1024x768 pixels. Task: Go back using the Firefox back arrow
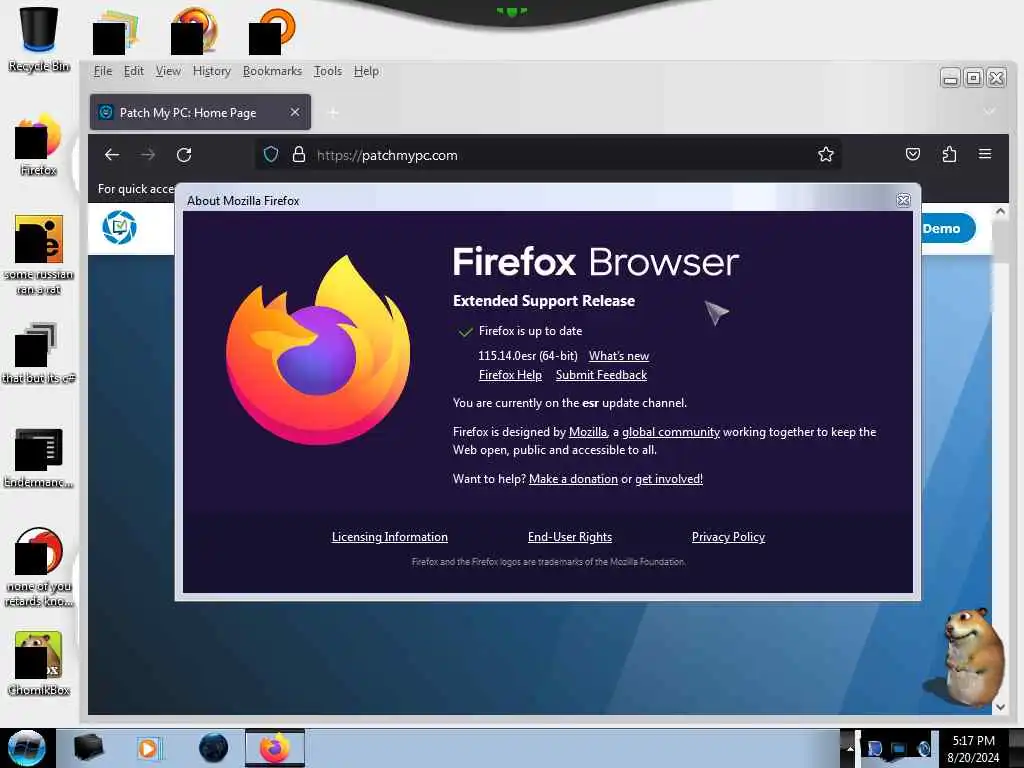(x=112, y=155)
